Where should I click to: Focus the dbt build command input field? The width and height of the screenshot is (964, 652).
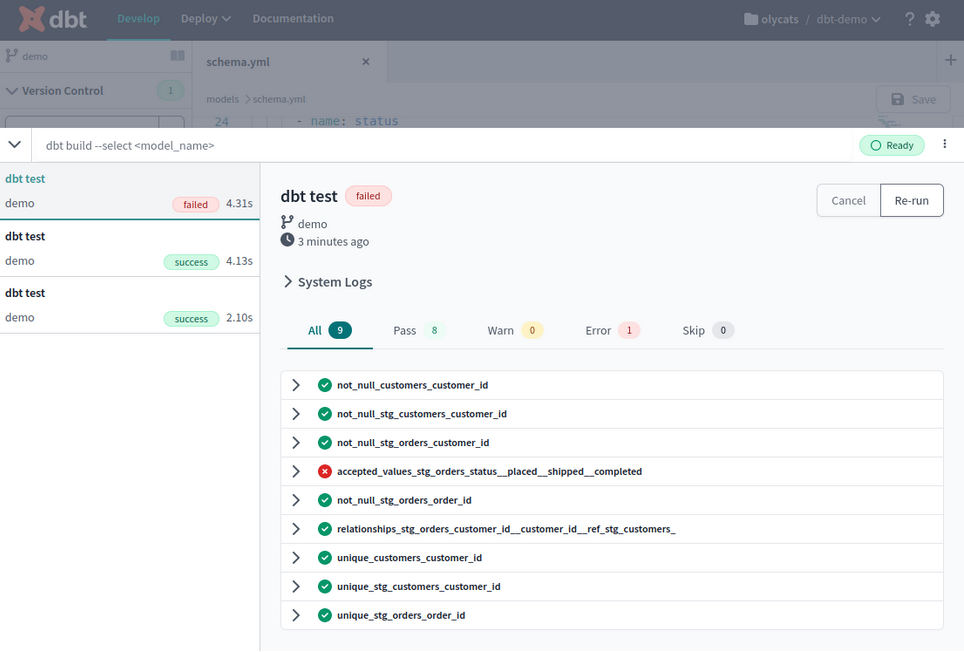[x=443, y=146]
